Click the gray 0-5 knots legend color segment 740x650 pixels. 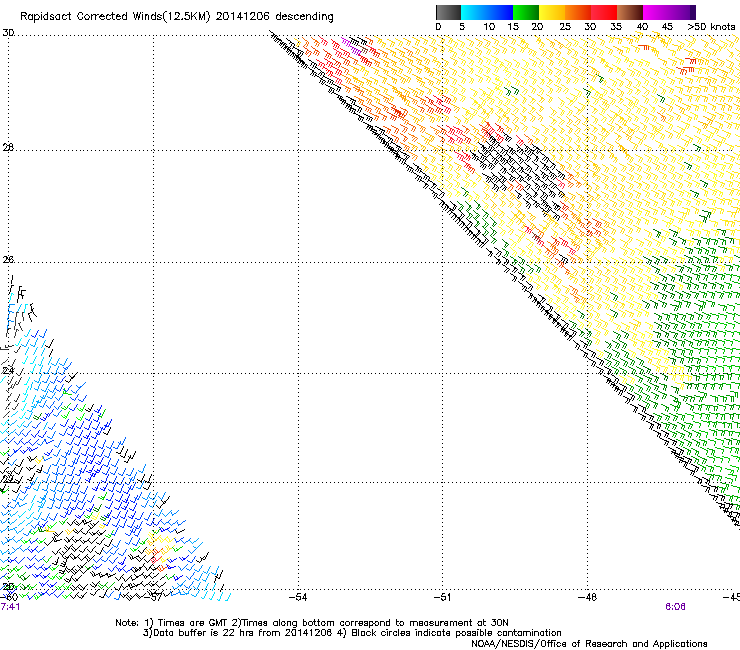point(448,12)
